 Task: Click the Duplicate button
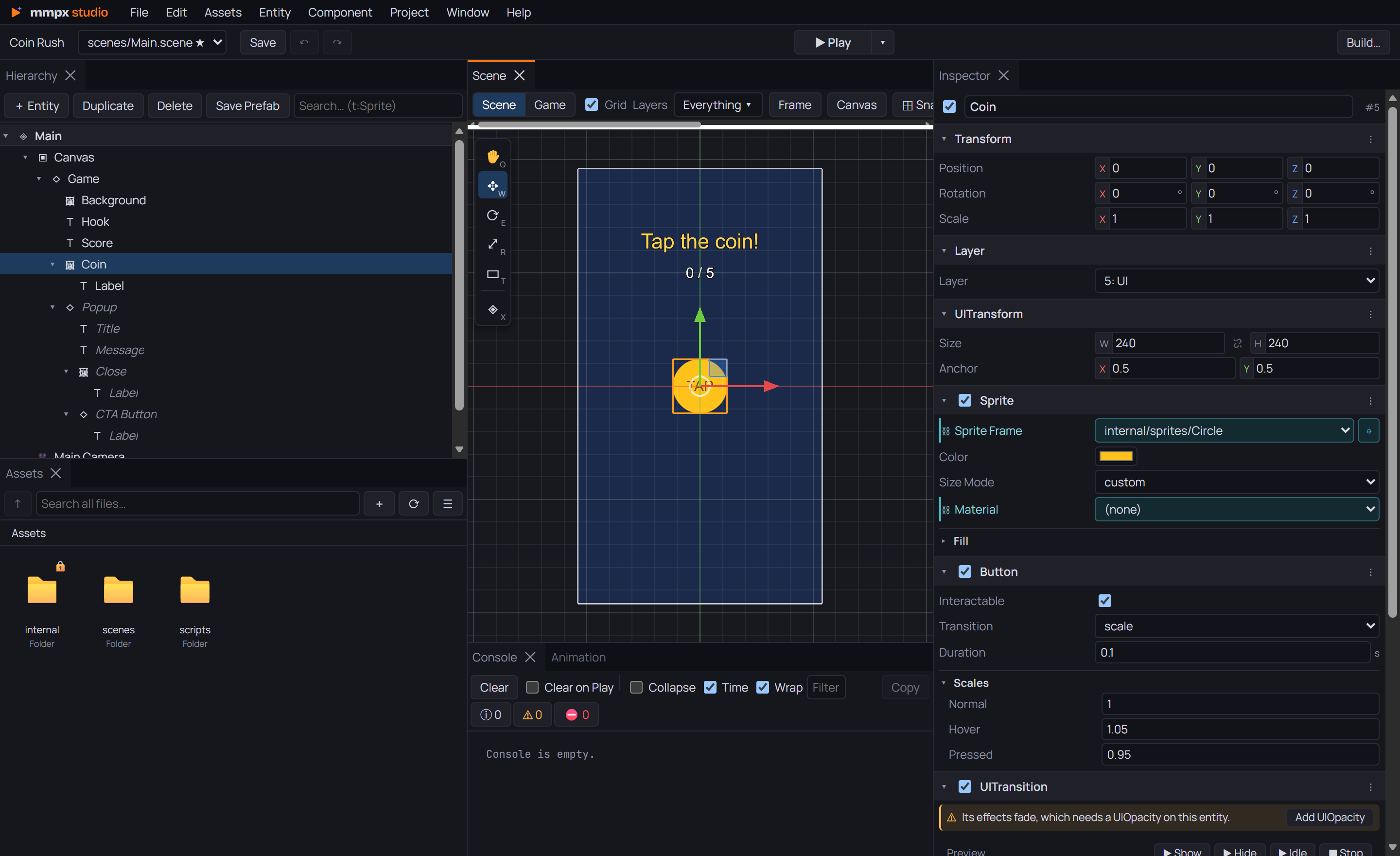(108, 106)
